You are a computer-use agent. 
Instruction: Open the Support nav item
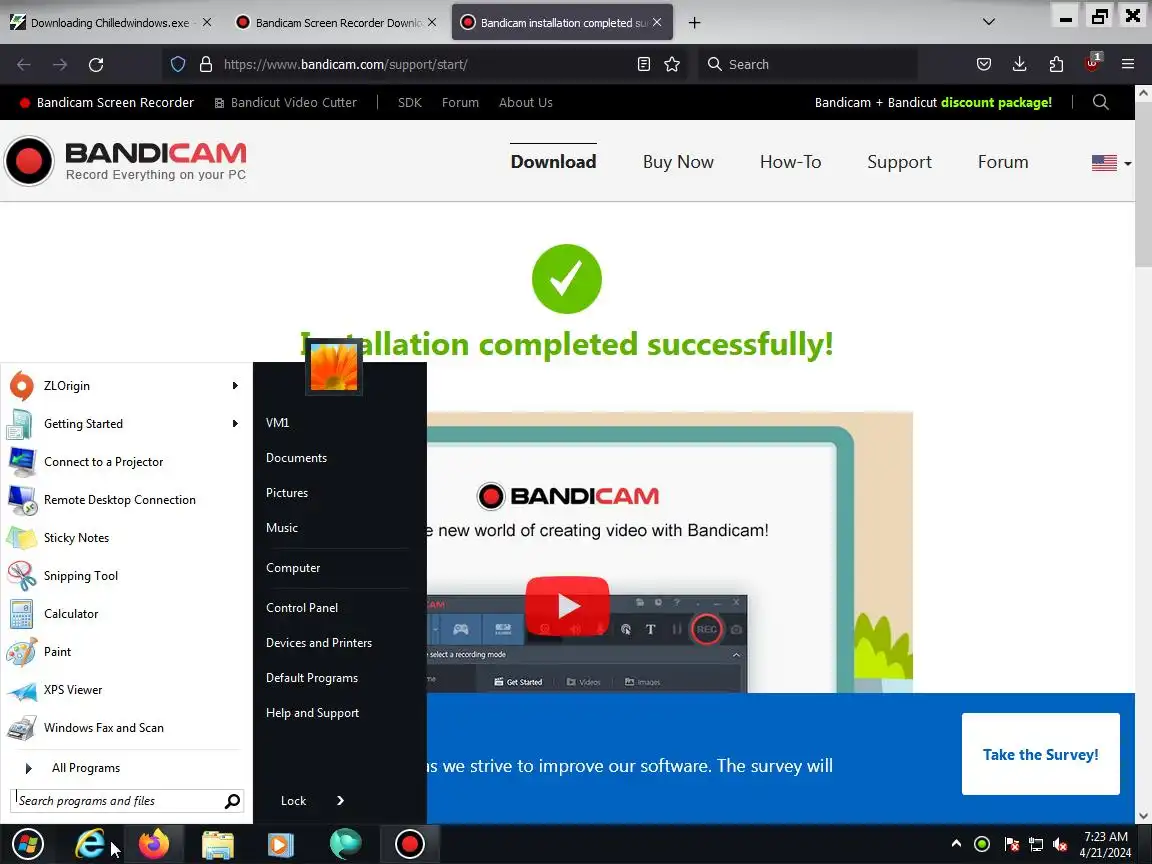pos(899,162)
